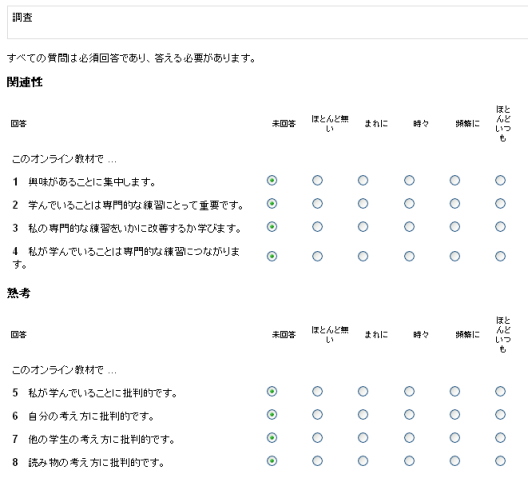Select 未回答 for question 6
This screenshot has width=528, height=478.
click(272, 415)
